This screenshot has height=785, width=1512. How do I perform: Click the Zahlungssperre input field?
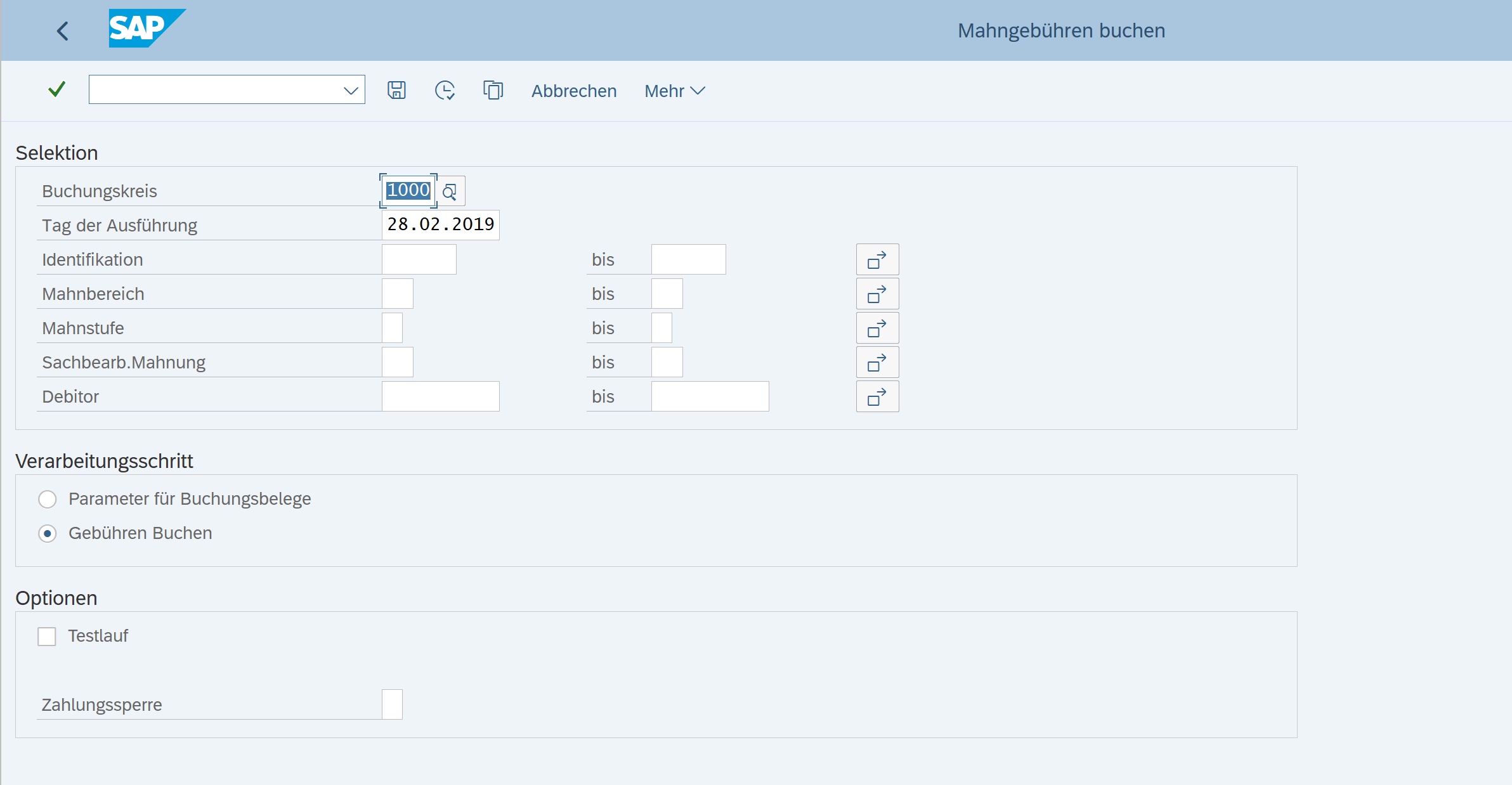pyautogui.click(x=392, y=704)
